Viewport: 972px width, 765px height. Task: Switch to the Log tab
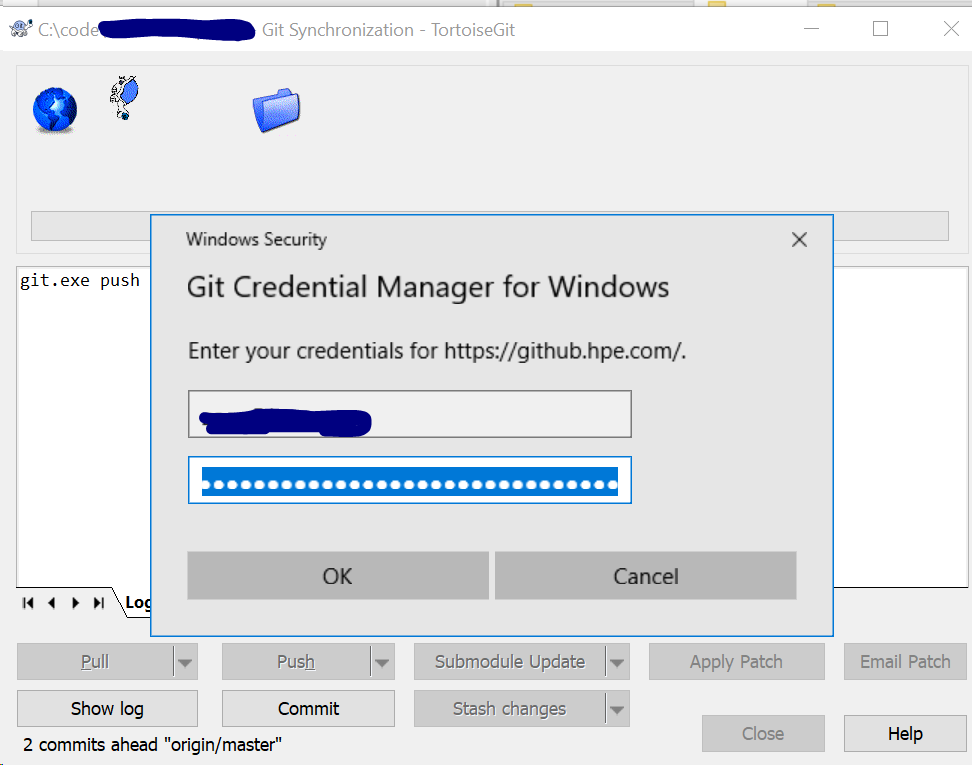coord(137,602)
